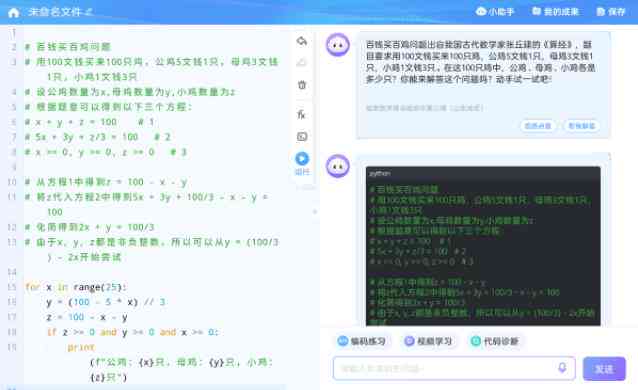The height and width of the screenshot is (390, 638).
Task: Click the left pill button under the problem
Action: (537, 126)
